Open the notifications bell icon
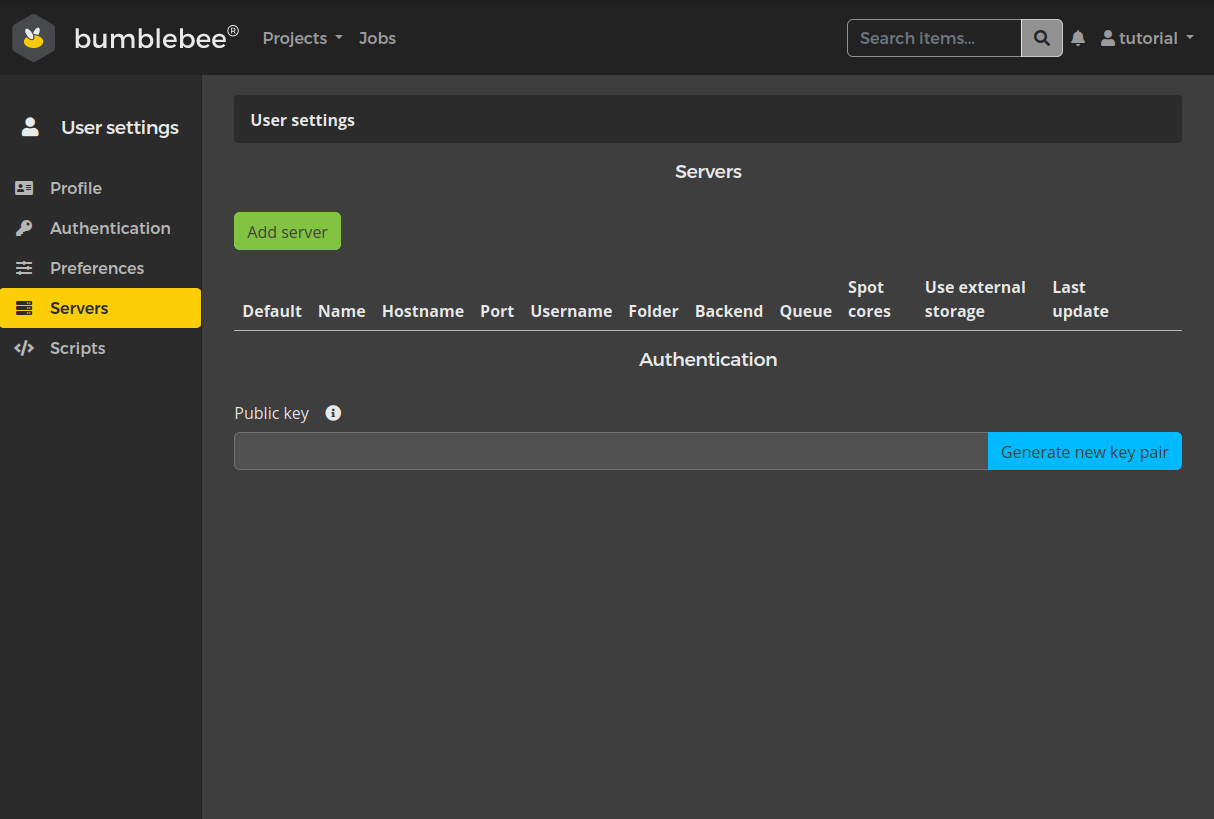Screen dimensions: 1214x819 pyautogui.click(x=1078, y=38)
